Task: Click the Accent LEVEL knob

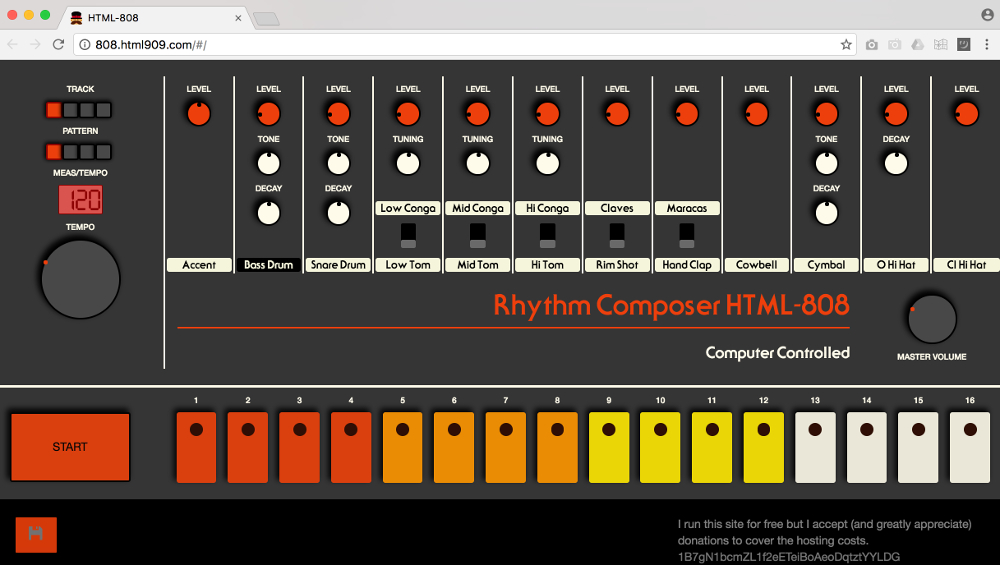Action: [199, 114]
